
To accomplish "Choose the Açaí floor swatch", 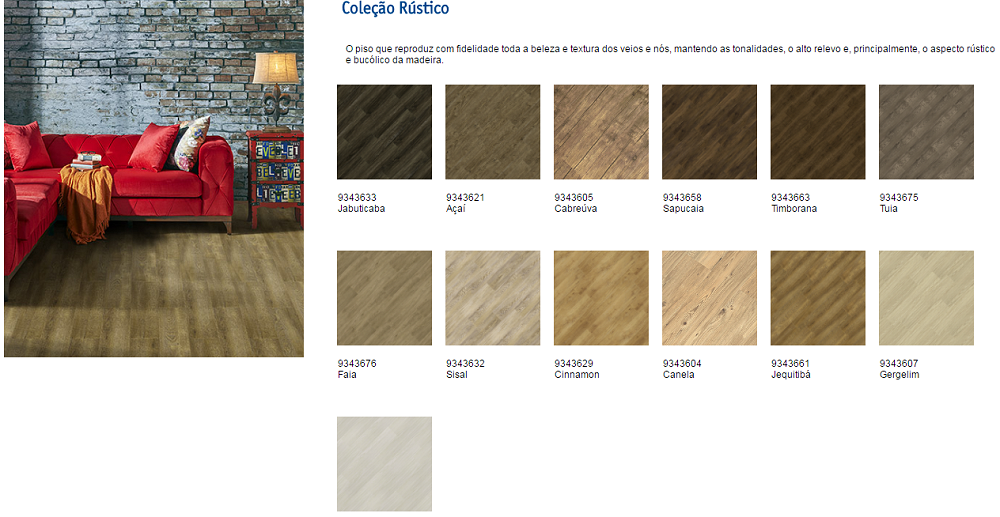I will (492, 132).
